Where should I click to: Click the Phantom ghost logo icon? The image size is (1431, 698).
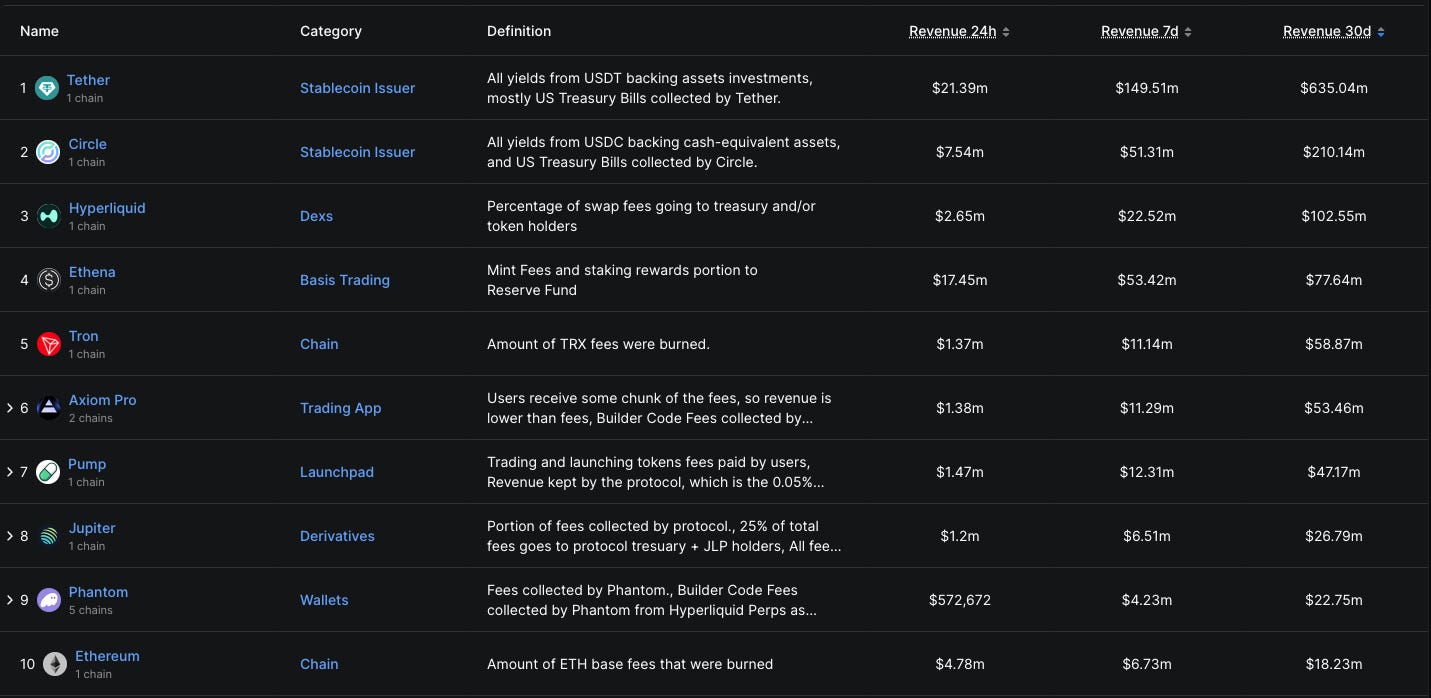pyautogui.click(x=48, y=600)
